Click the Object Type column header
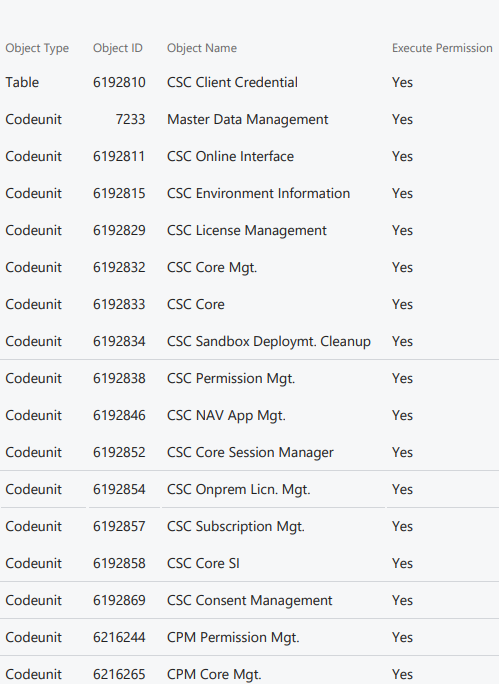This screenshot has height=684, width=499. click(37, 48)
